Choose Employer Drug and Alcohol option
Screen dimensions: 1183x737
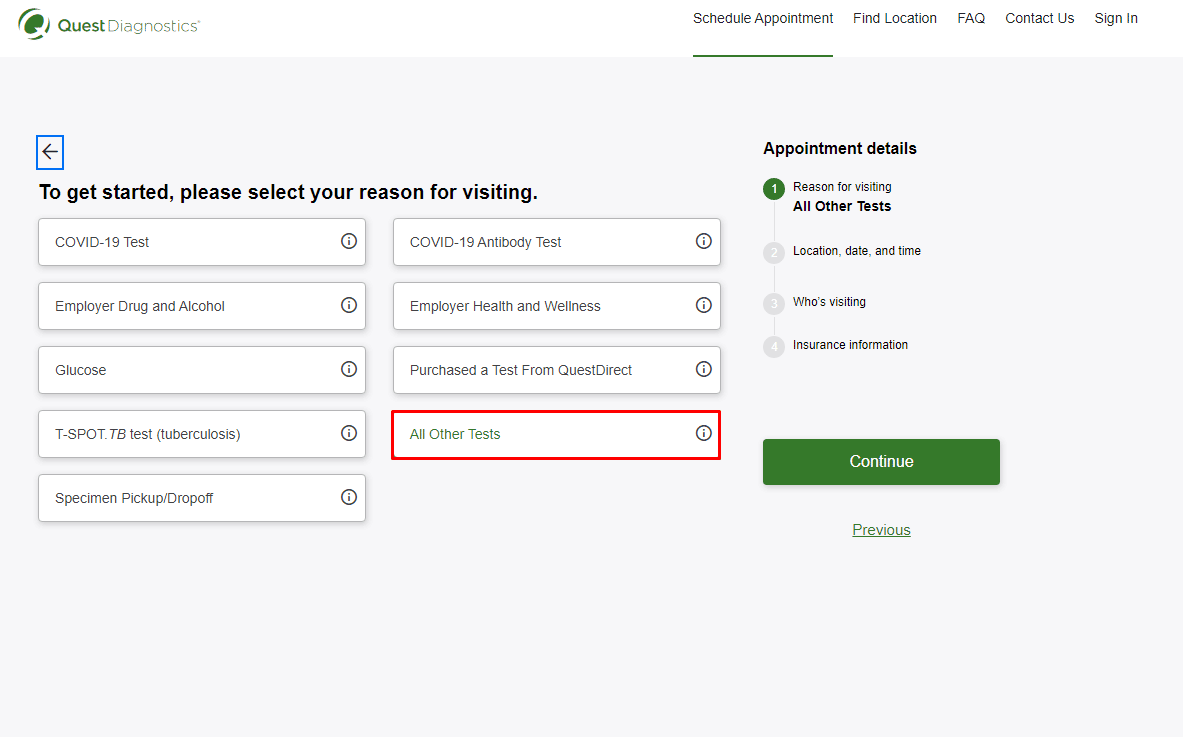click(202, 306)
